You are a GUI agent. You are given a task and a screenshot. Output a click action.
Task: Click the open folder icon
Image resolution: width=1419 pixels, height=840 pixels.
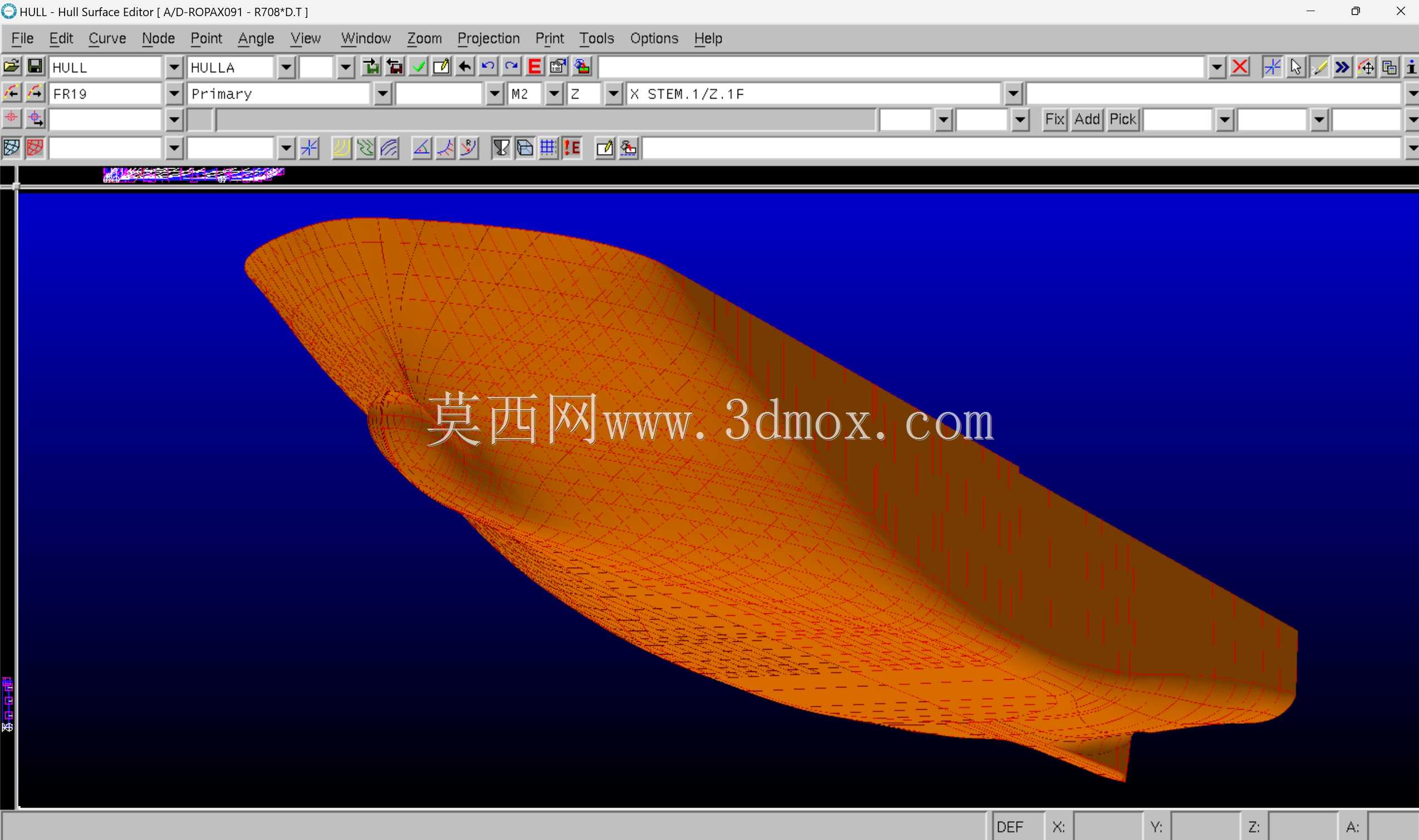[11, 67]
